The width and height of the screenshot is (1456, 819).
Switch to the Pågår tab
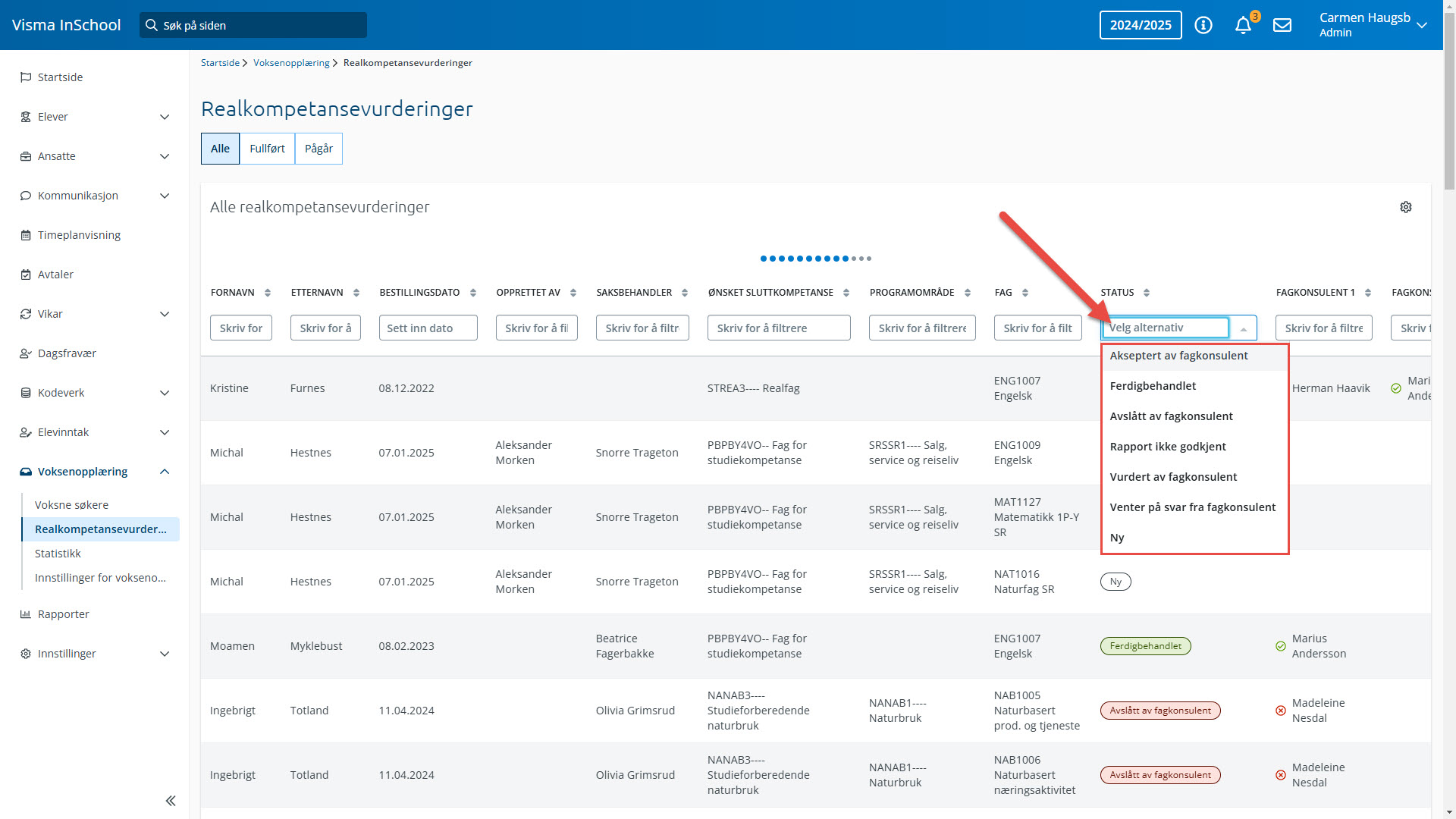coord(318,149)
